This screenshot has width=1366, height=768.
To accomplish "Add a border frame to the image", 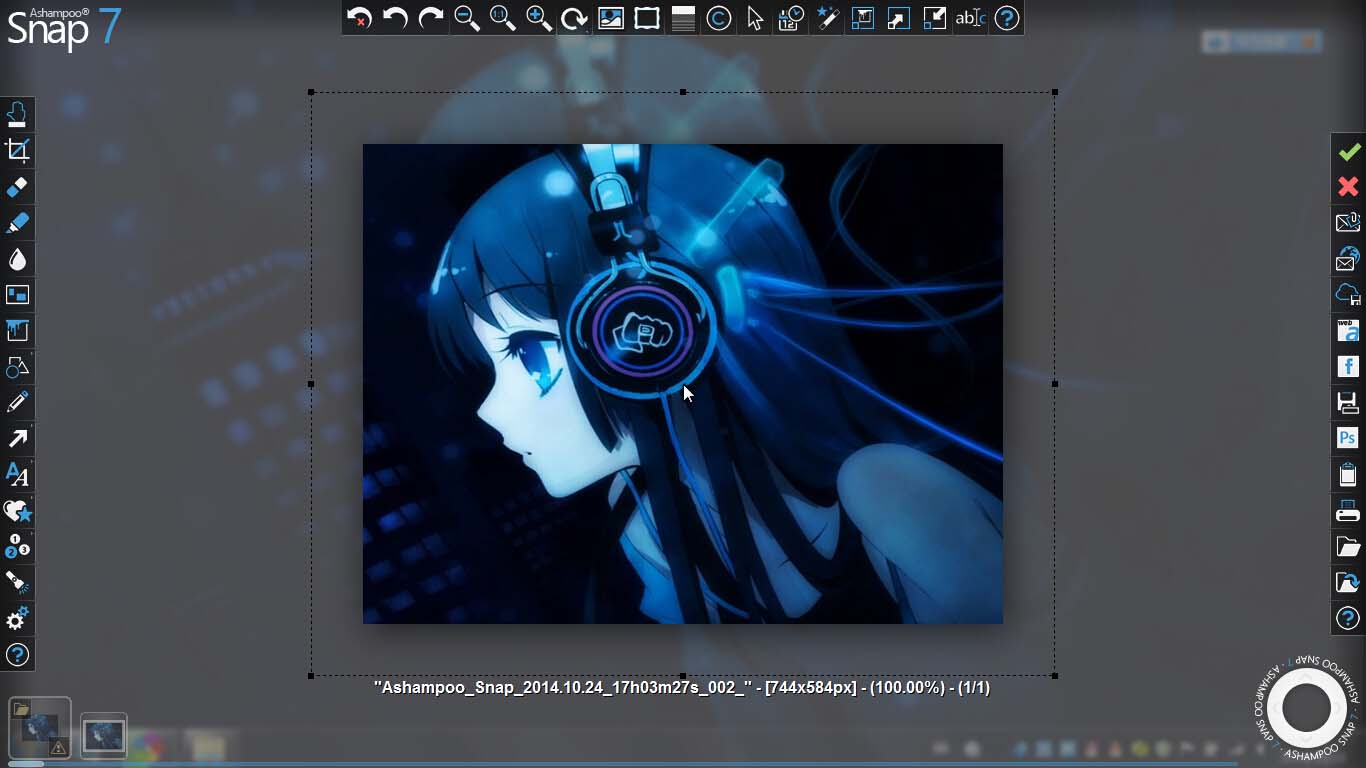I will pos(647,18).
